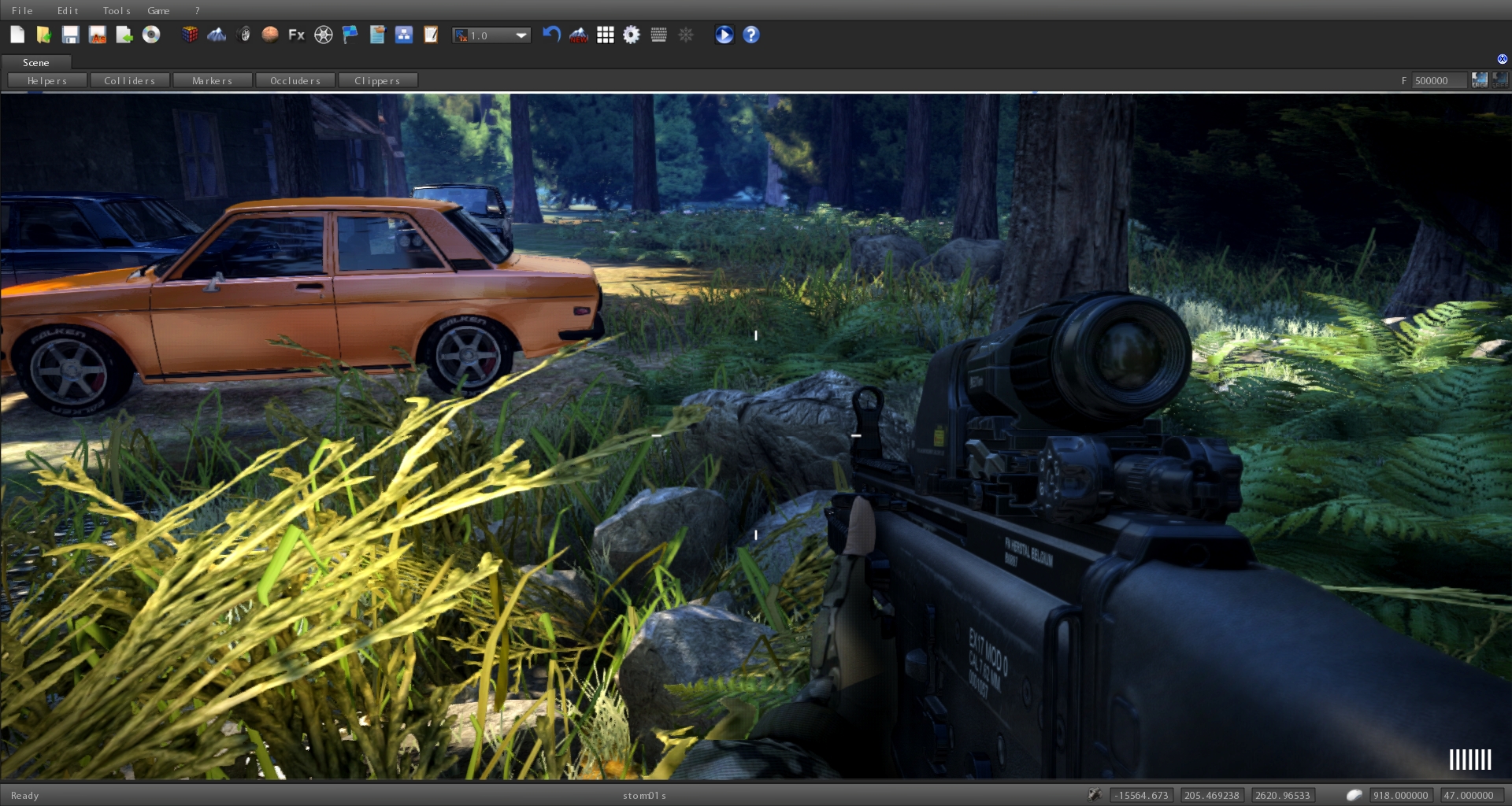This screenshot has width=1512, height=806.
Task: Open the Fx effects tool
Action: pyautogui.click(x=296, y=35)
